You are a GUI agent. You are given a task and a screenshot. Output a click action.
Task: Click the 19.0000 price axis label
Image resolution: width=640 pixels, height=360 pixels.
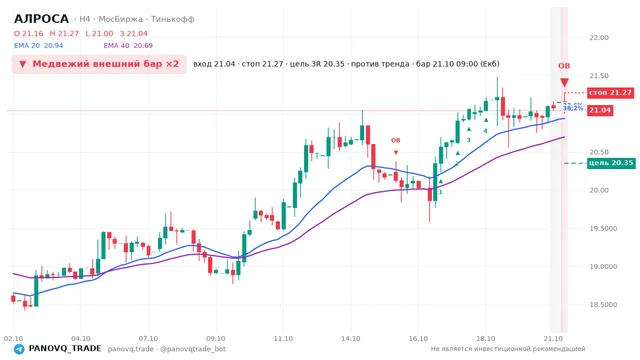[603, 267]
